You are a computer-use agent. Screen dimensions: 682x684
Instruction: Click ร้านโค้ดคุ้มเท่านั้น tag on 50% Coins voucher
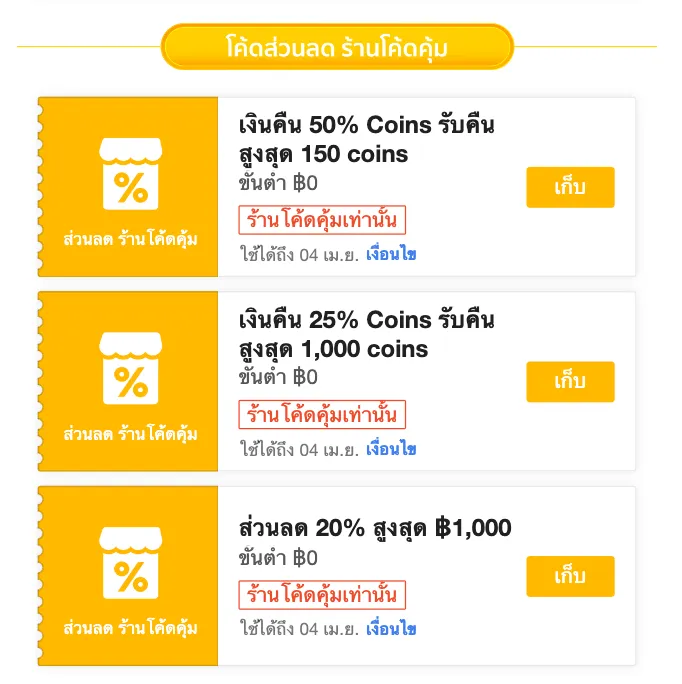(322, 219)
